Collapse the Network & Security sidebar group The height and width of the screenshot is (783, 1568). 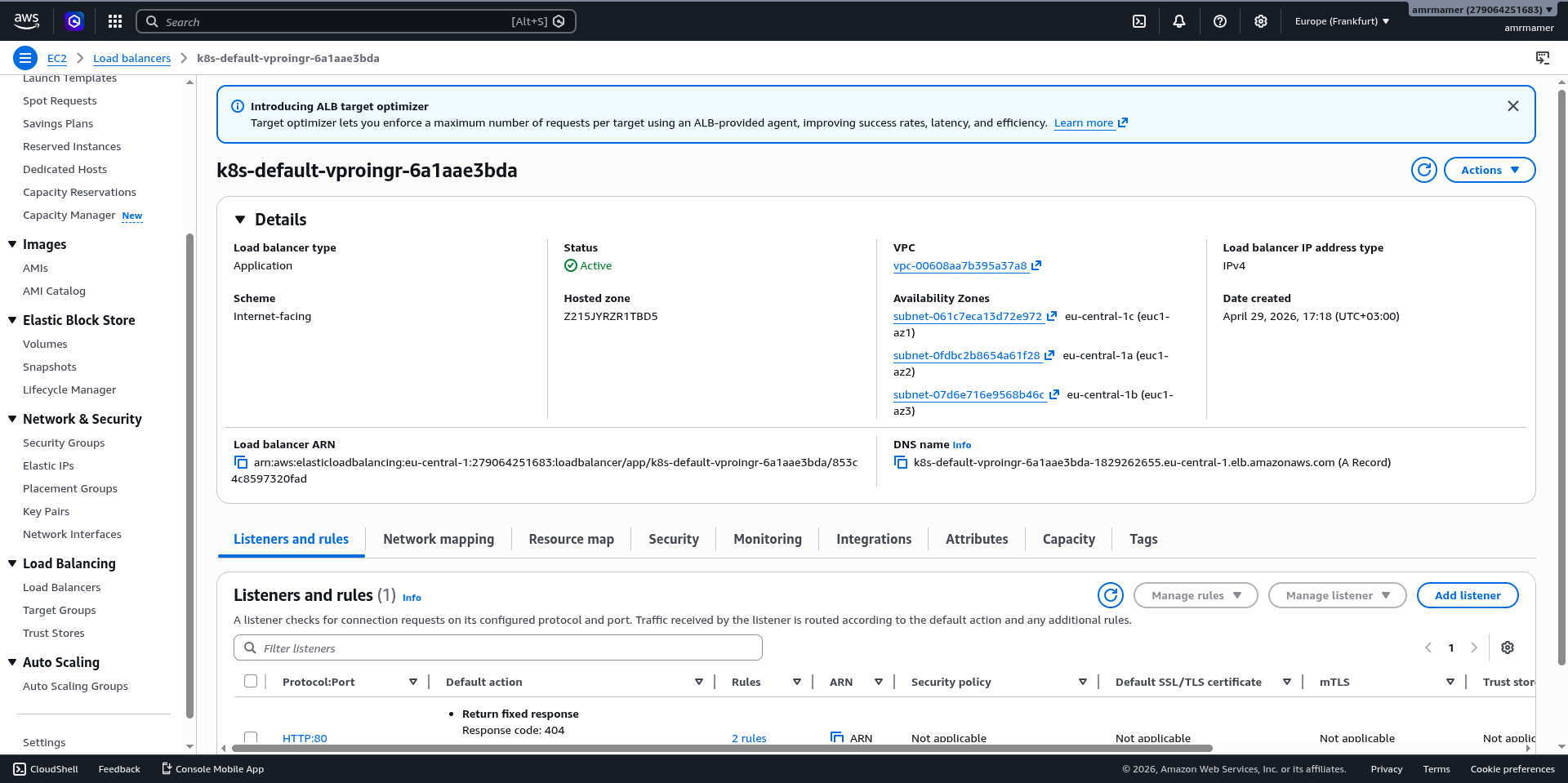tap(12, 419)
